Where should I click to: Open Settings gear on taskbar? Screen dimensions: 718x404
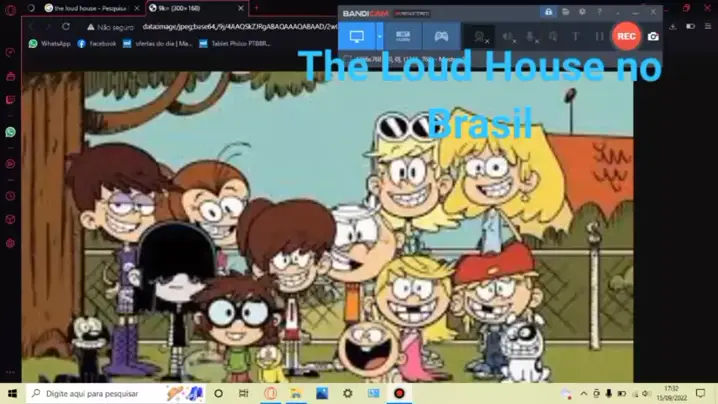pyautogui.click(x=348, y=393)
